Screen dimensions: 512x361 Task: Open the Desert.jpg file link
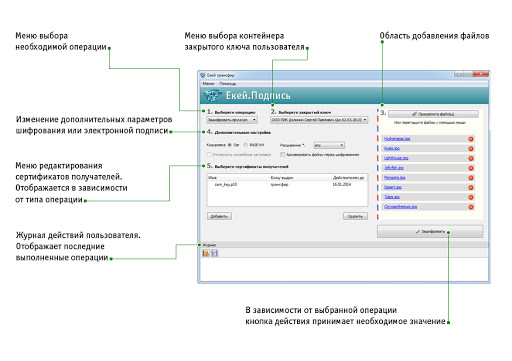click(392, 187)
